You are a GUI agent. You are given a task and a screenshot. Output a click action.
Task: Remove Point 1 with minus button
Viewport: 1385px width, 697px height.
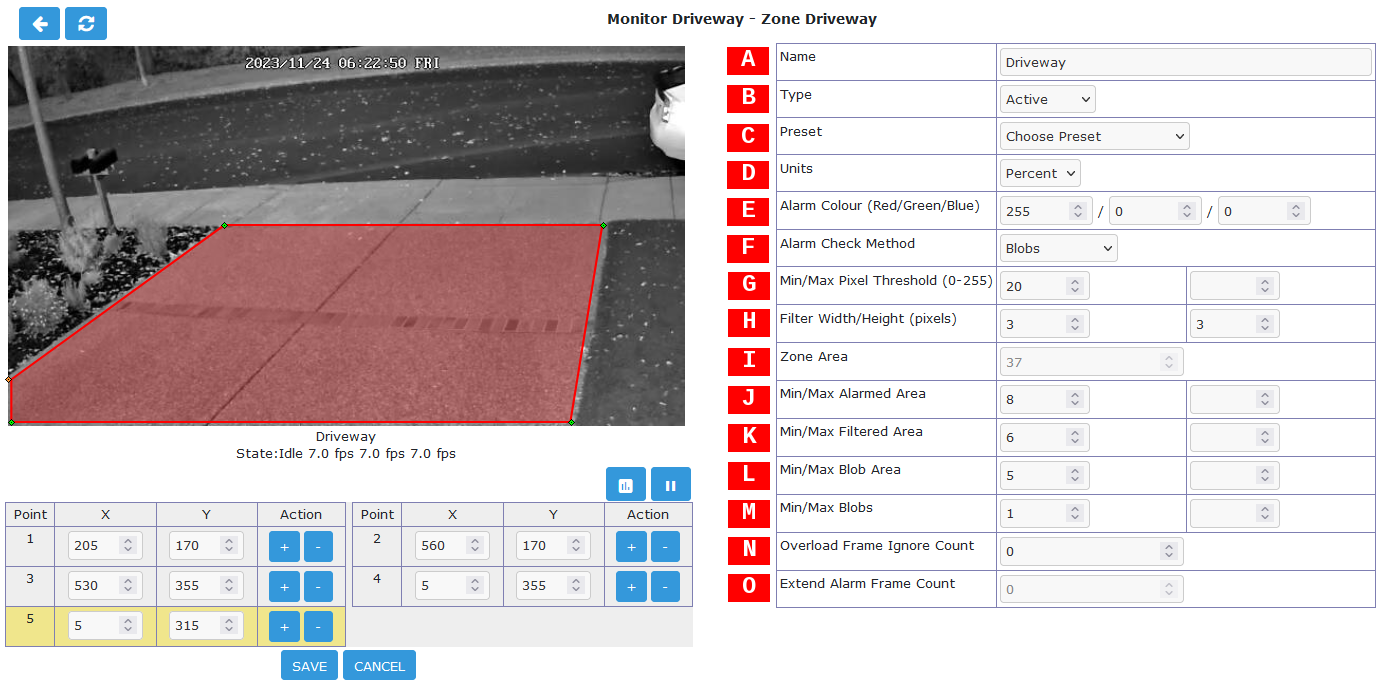click(x=318, y=546)
